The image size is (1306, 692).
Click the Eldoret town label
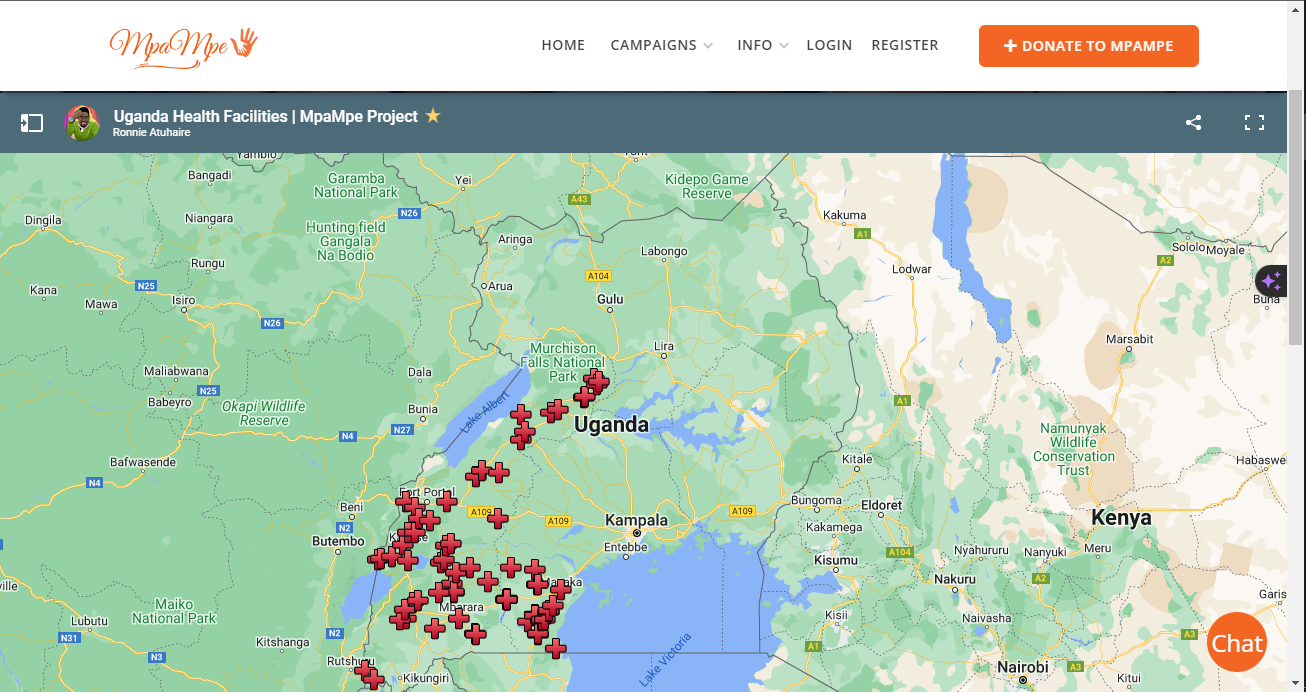coord(882,505)
